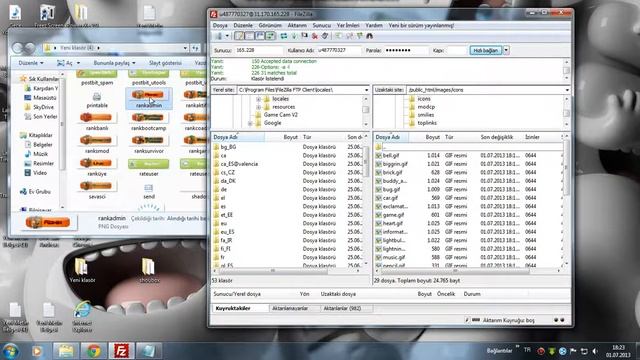The height and width of the screenshot is (360, 640).
Task: Click the Kullanıcı Adı input field
Action: [339, 50]
